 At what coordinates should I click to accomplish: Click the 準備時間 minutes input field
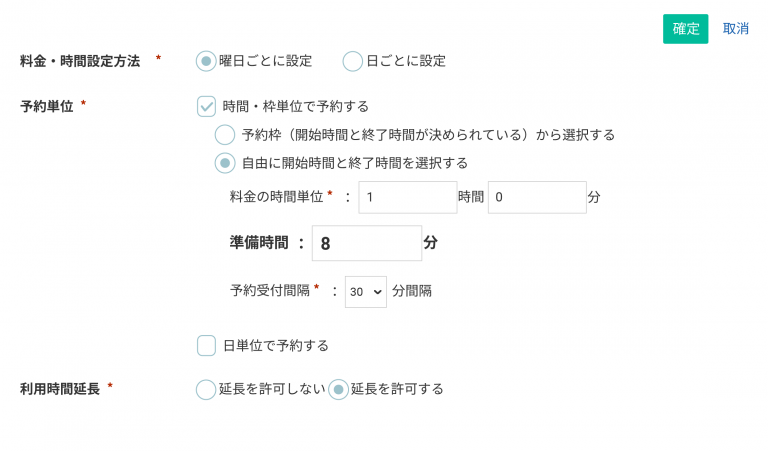click(366, 243)
